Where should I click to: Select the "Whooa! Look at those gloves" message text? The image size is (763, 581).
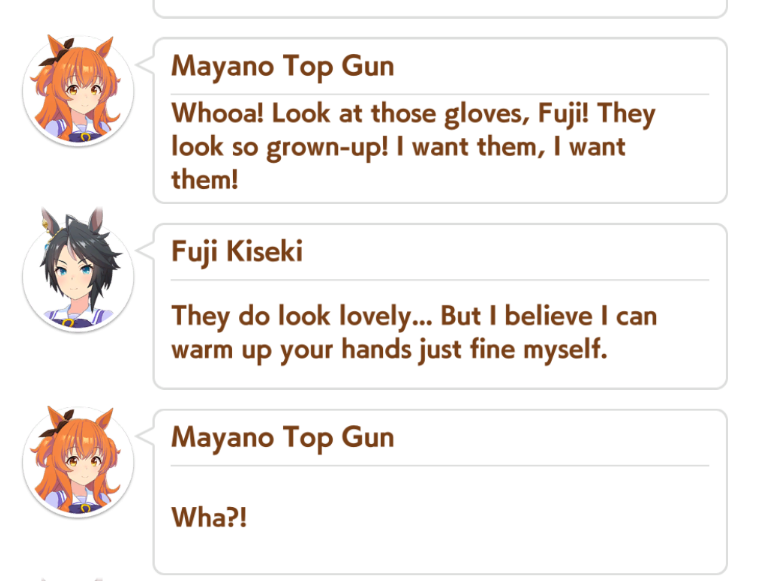(413, 146)
